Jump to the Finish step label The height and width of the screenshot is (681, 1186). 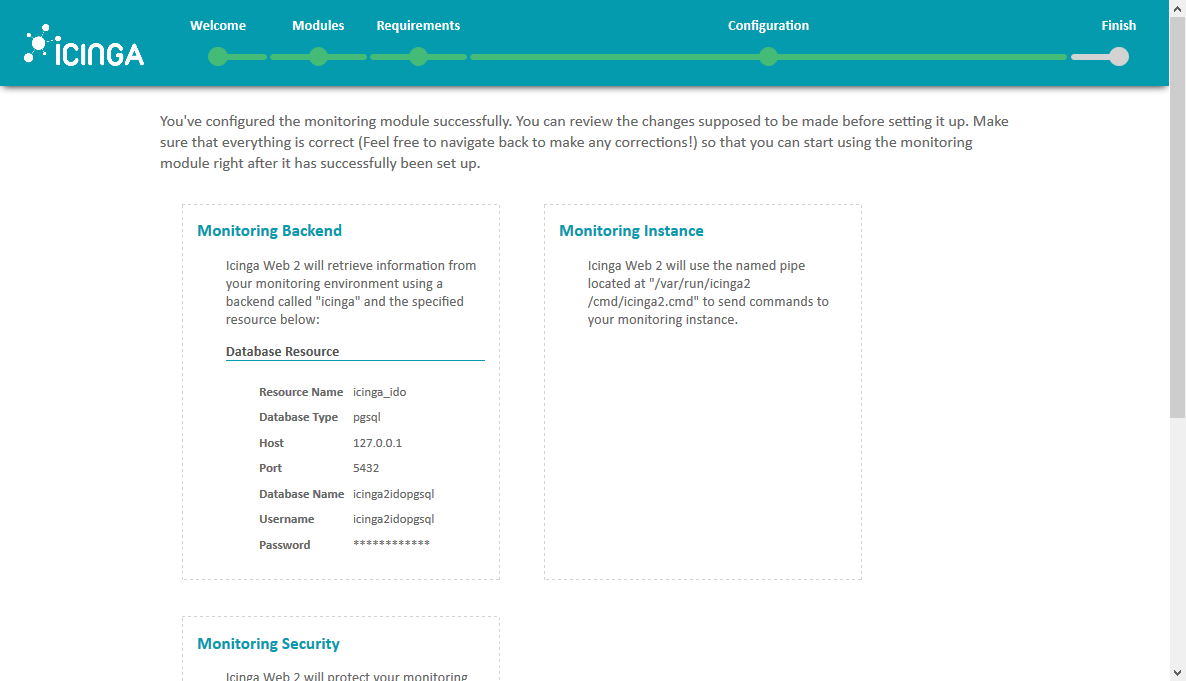1119,26
